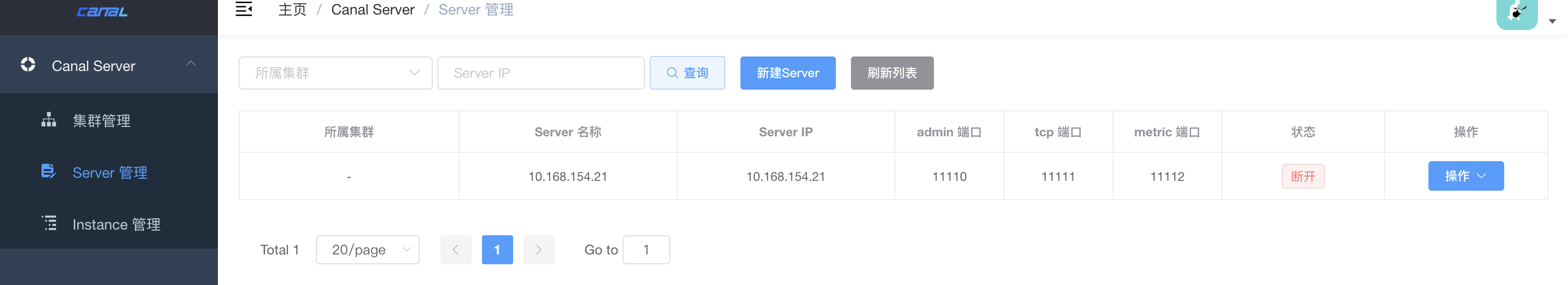This screenshot has width=1568, height=285.
Task: Click the 新建Server button
Action: tap(788, 73)
